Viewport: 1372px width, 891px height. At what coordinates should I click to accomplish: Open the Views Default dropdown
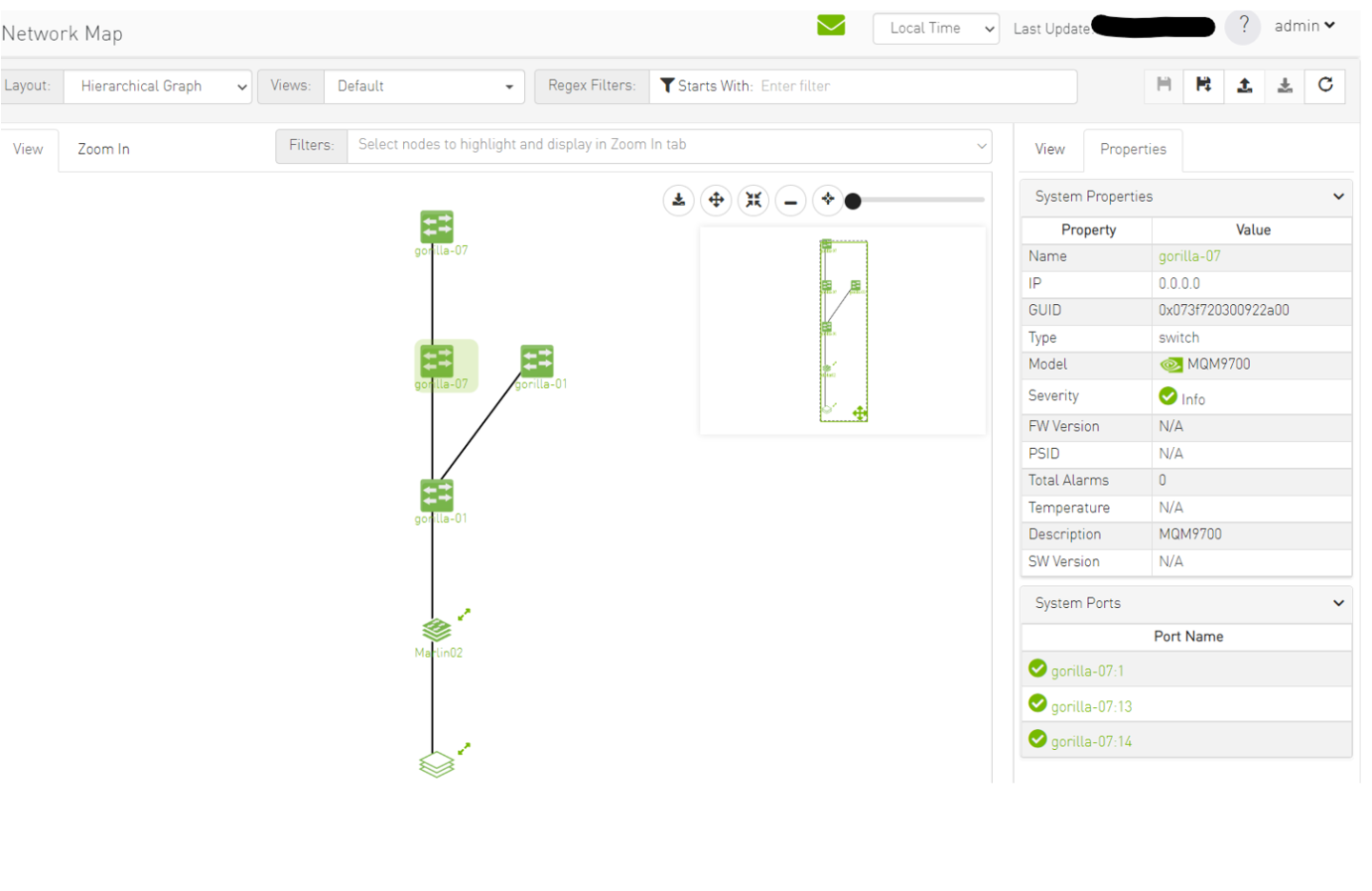(x=424, y=87)
